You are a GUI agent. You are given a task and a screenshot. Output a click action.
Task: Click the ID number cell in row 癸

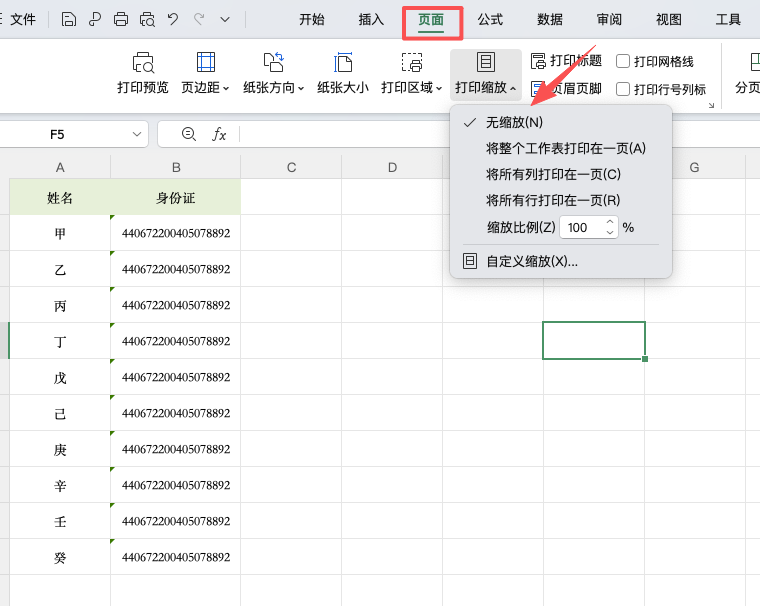(x=176, y=557)
